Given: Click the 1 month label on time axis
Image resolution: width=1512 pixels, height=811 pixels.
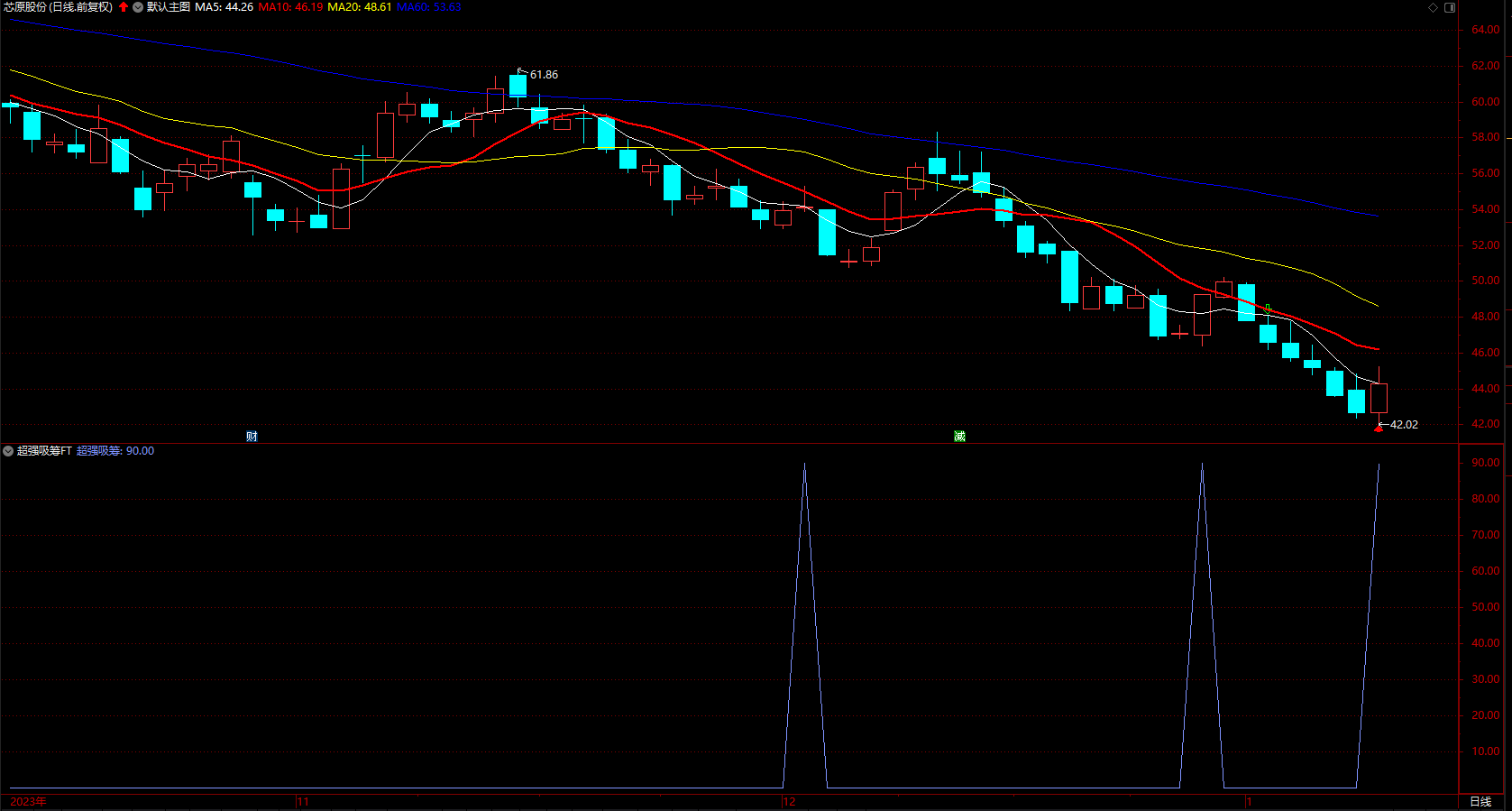Looking at the screenshot, I should 1250,802.
